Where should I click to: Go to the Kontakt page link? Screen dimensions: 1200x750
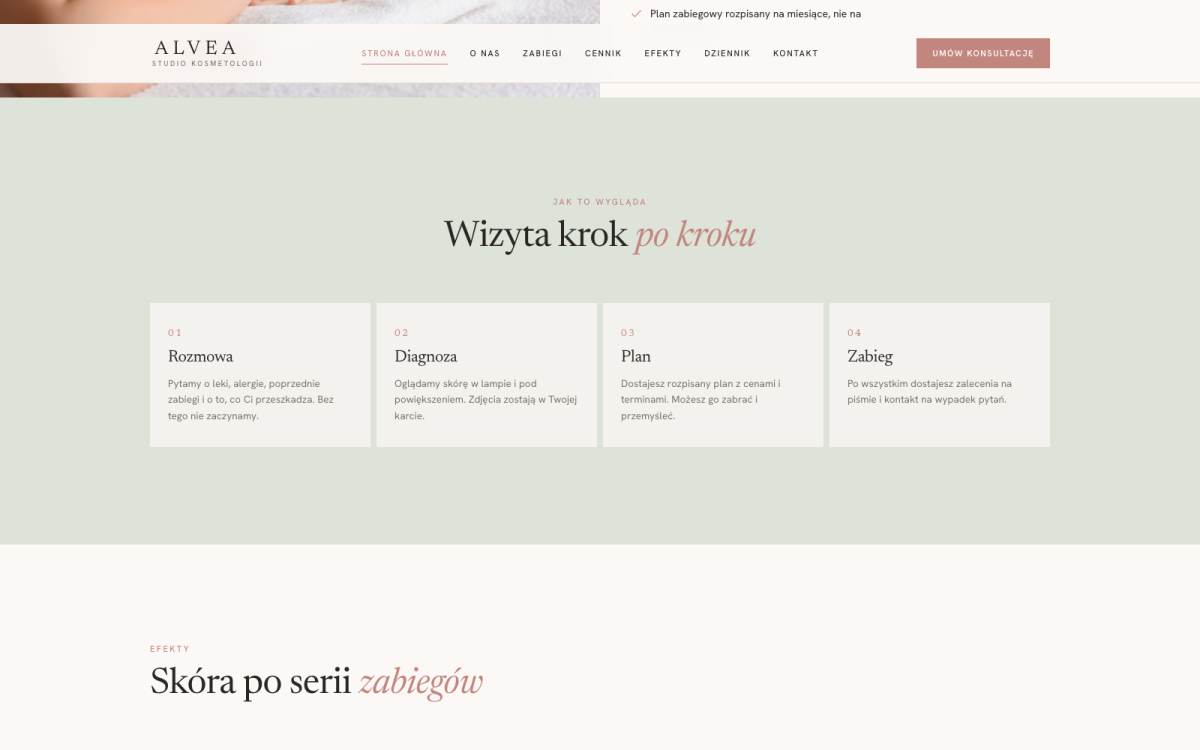tap(795, 53)
